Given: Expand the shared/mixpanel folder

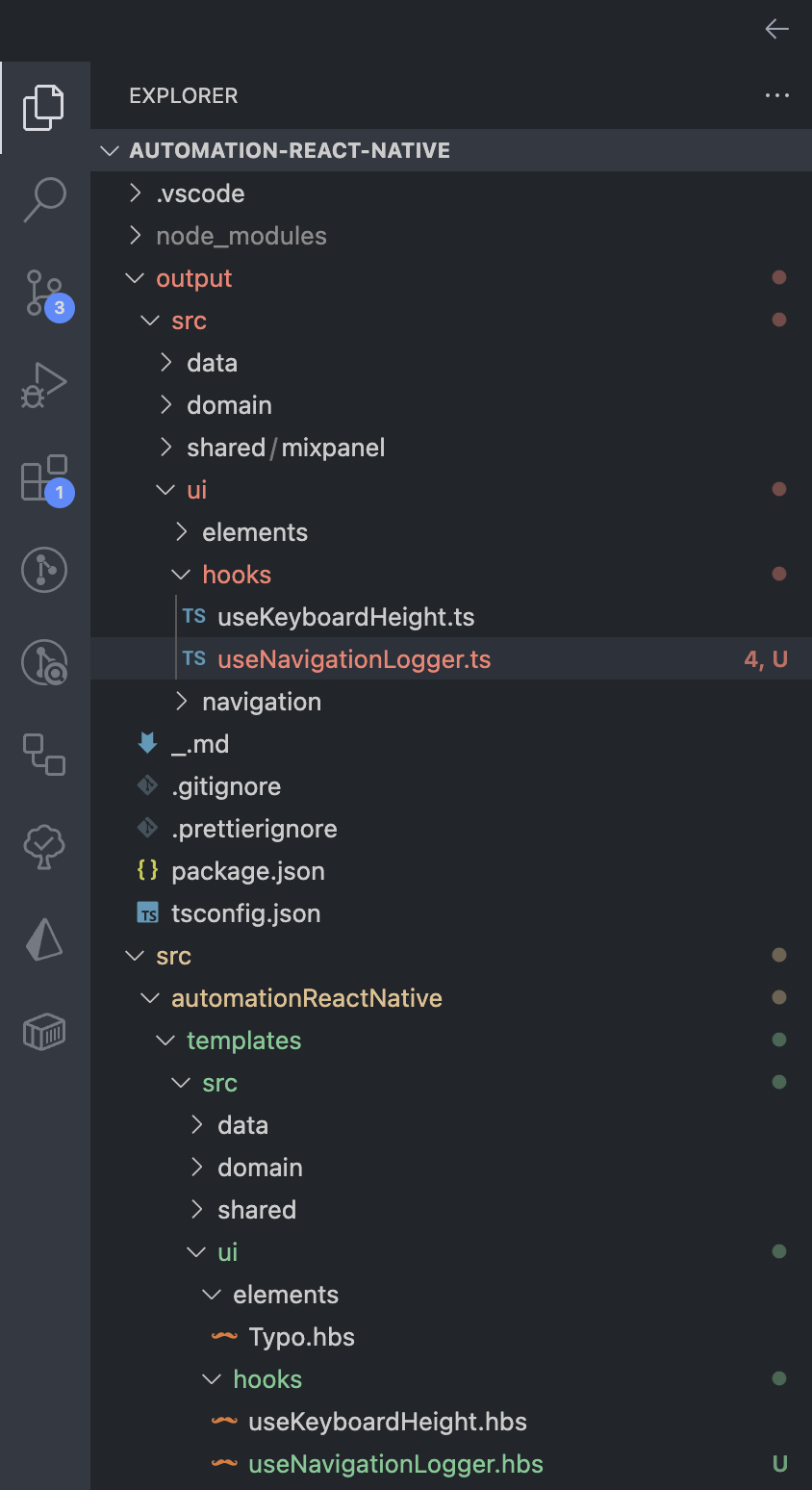Looking at the screenshot, I should 286,448.
